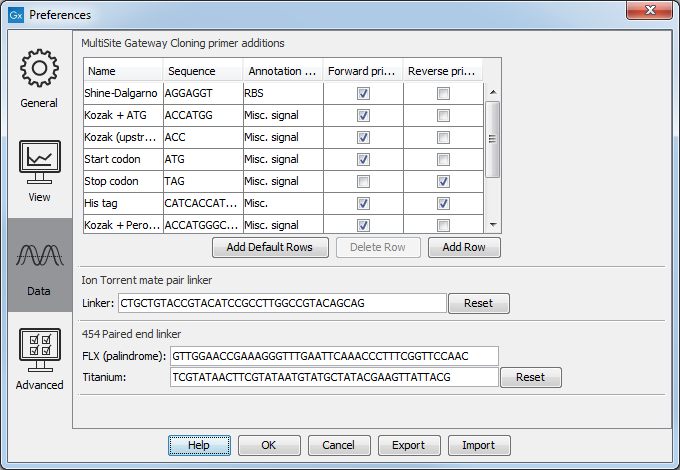The width and height of the screenshot is (680, 470).
Task: Click the table scroll up arrow
Action: 493,92
